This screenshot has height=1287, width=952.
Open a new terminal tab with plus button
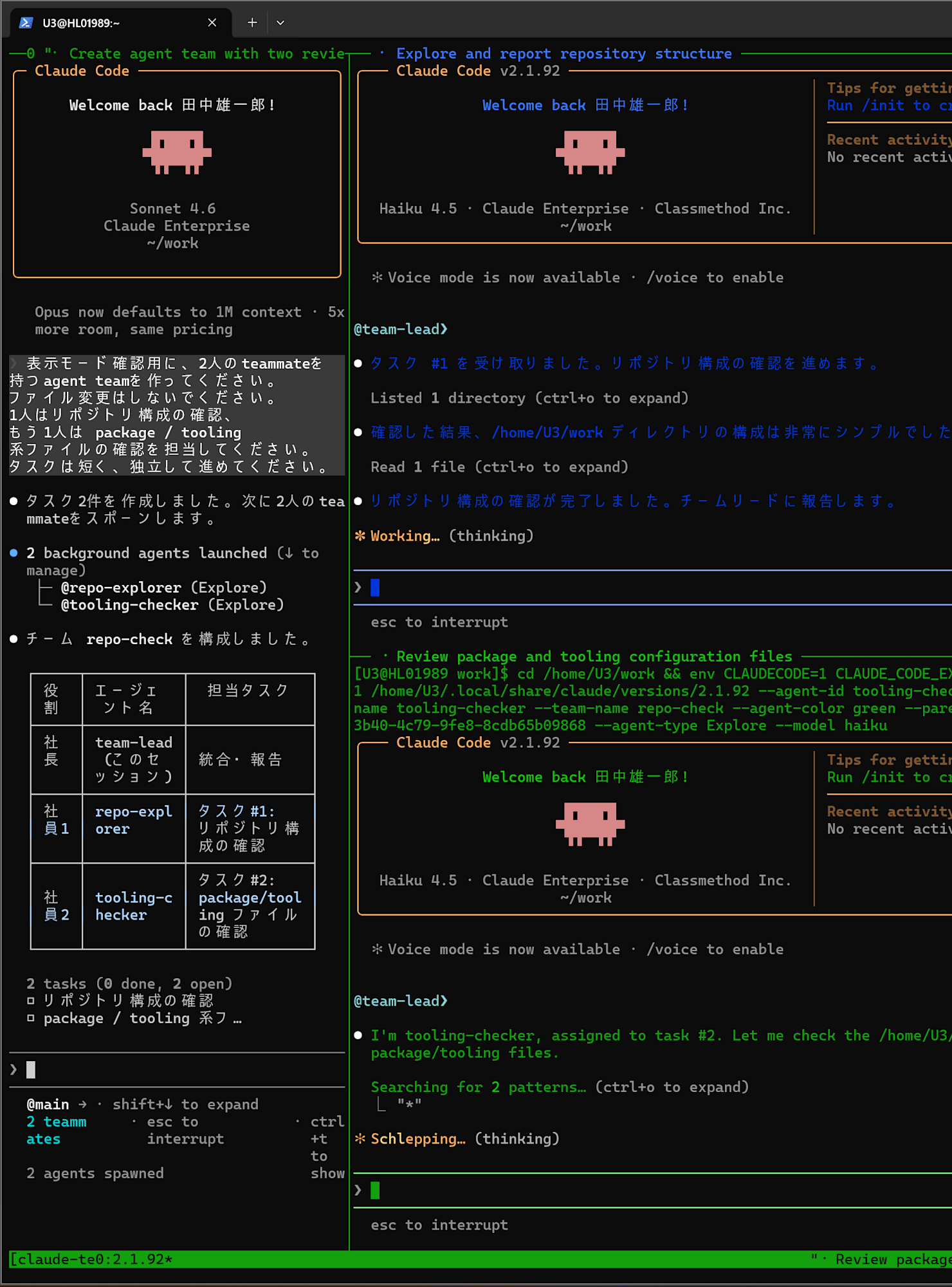pyautogui.click(x=252, y=23)
